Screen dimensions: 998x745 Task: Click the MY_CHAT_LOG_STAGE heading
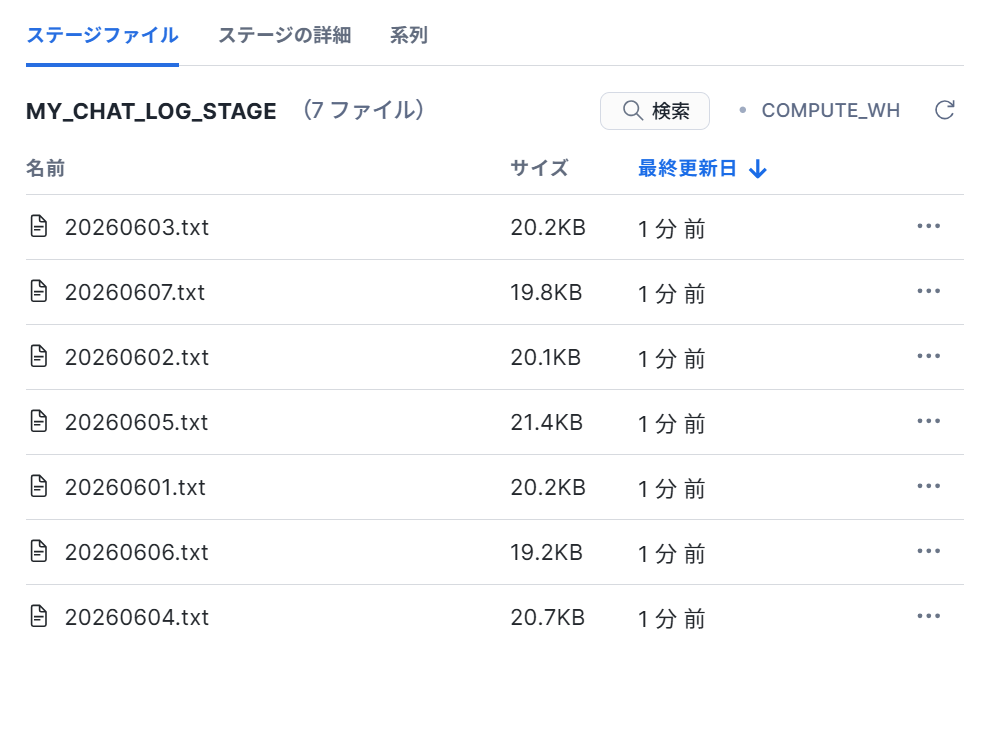click(x=151, y=111)
